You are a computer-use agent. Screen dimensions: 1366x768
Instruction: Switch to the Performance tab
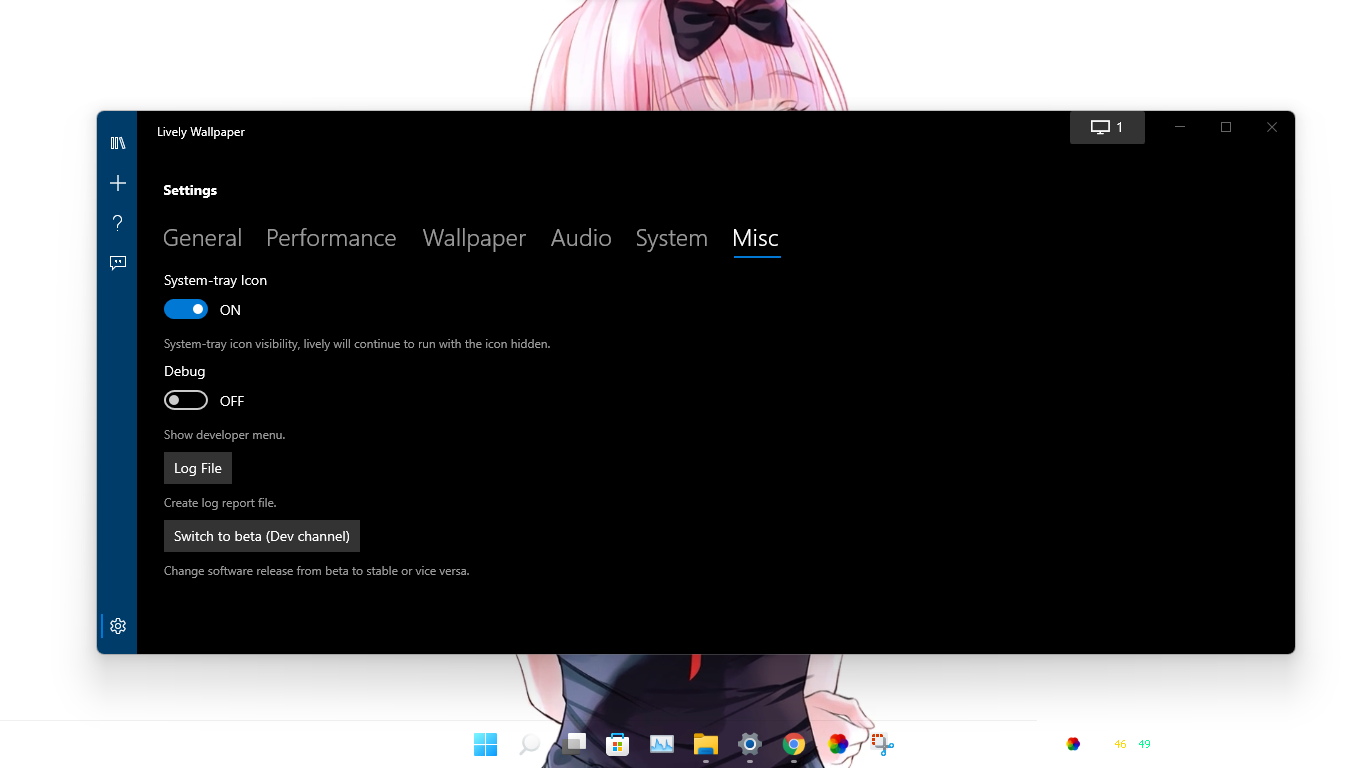click(x=331, y=238)
